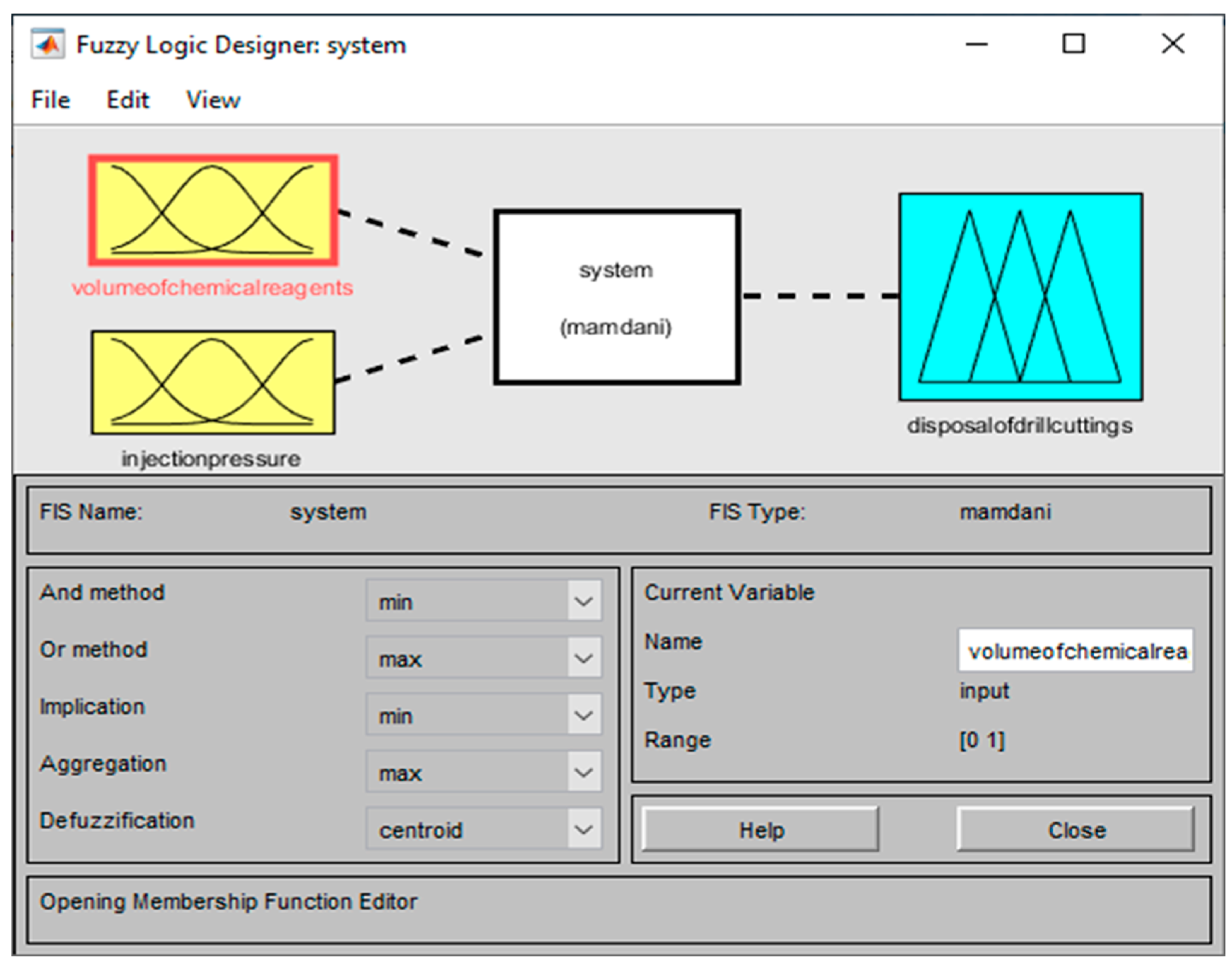Click the volumeofchemicalreagents red label text

pyautogui.click(x=212, y=288)
